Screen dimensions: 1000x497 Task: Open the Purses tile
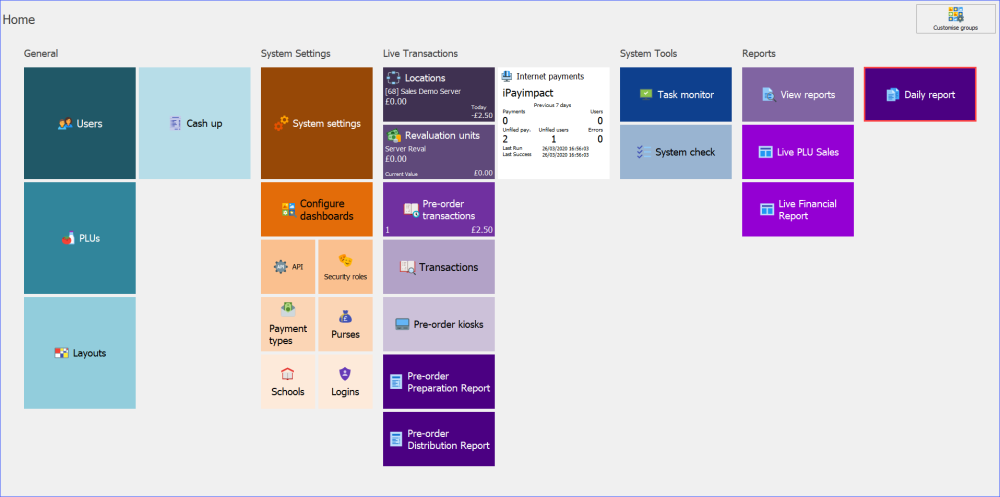point(345,324)
